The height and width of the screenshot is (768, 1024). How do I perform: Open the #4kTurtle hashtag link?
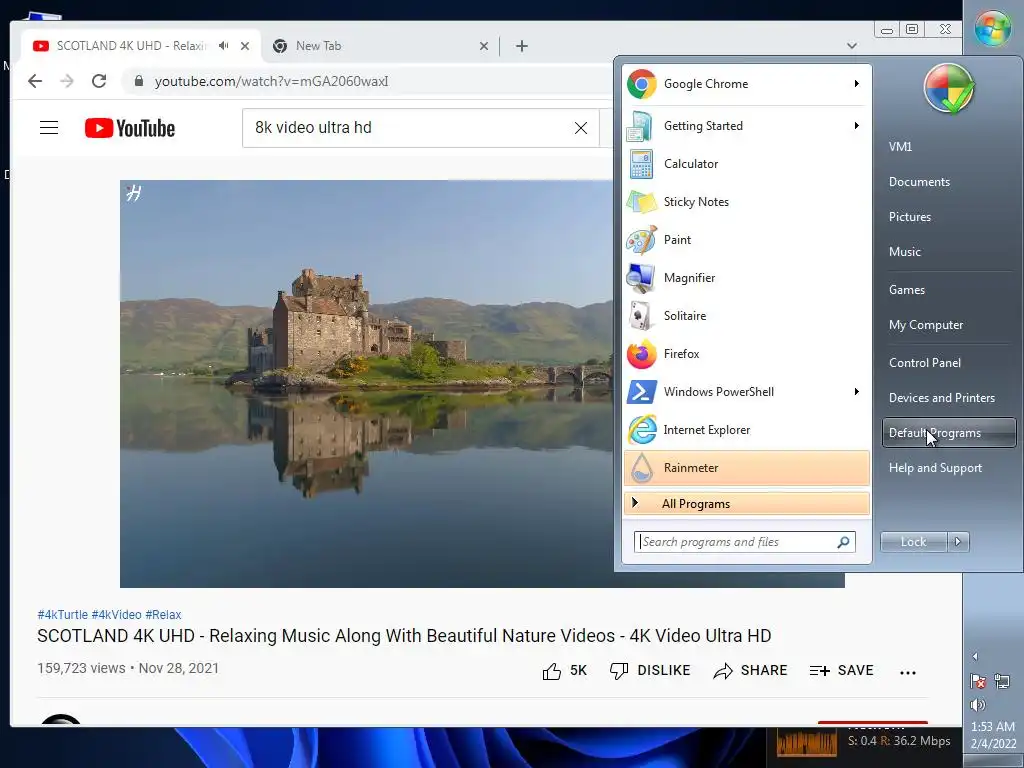[x=62, y=615]
